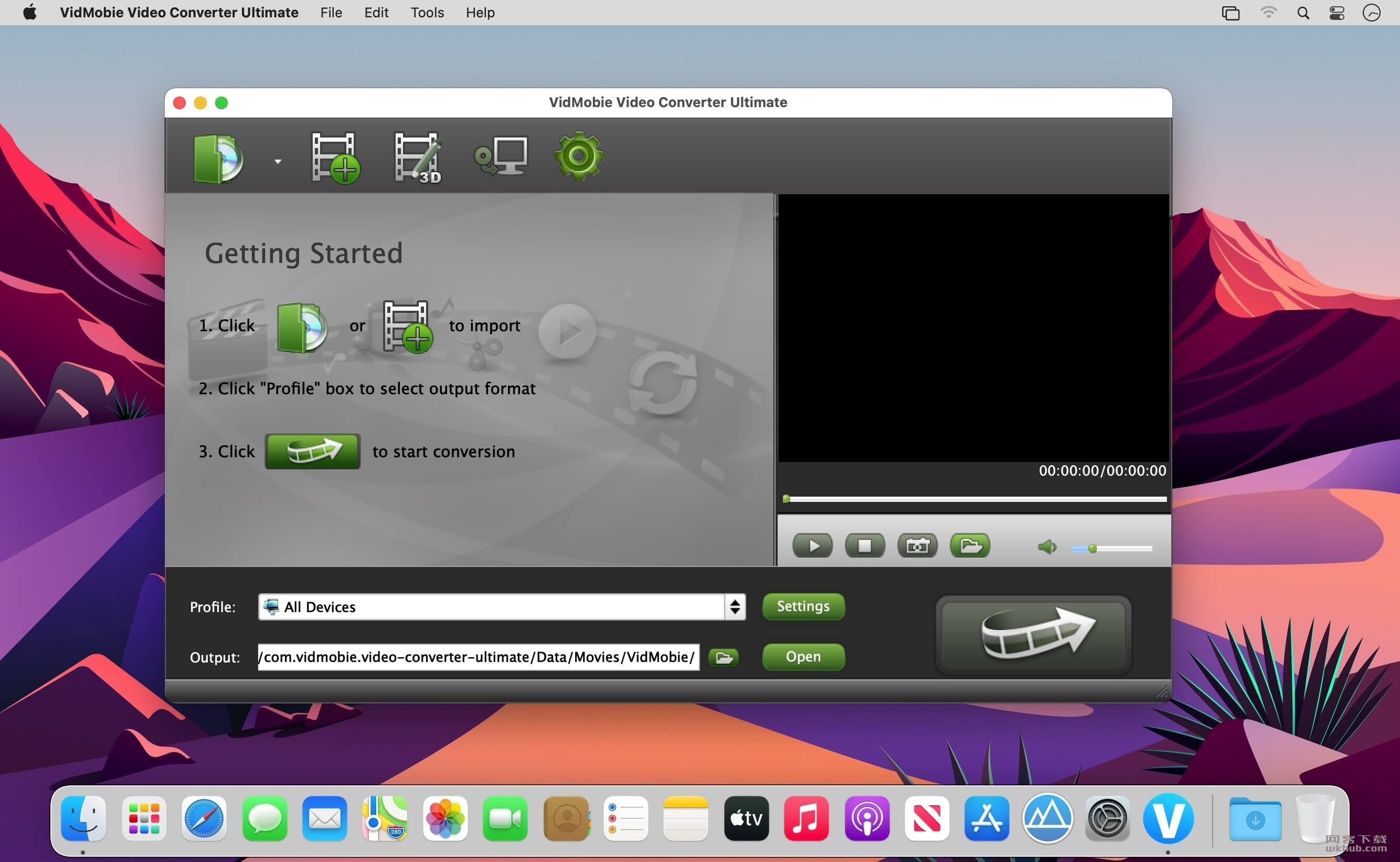The height and width of the screenshot is (862, 1400).
Task: Open Photos from the Dock
Action: pos(445,818)
